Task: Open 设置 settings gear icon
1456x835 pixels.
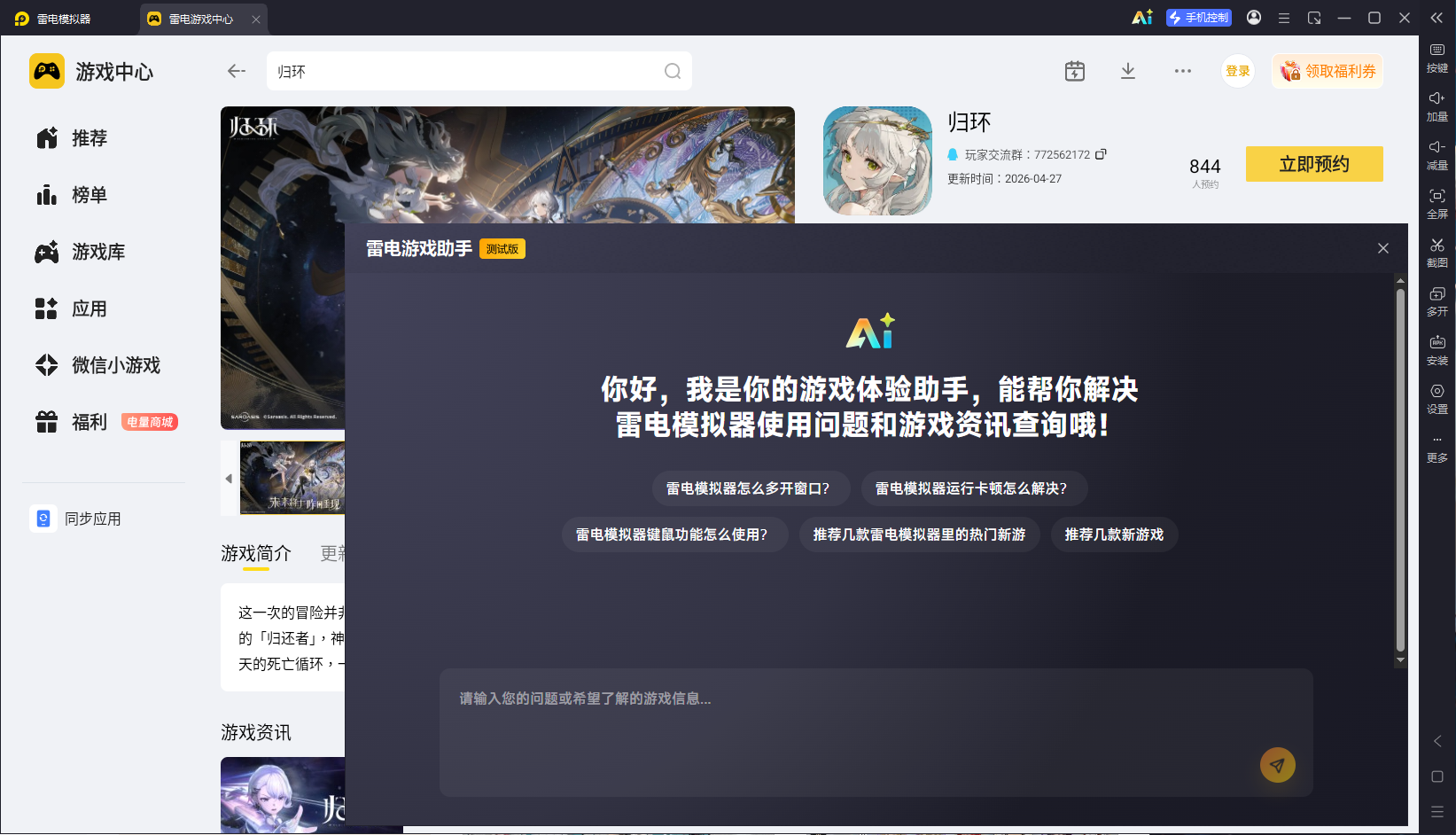Action: 1437,399
